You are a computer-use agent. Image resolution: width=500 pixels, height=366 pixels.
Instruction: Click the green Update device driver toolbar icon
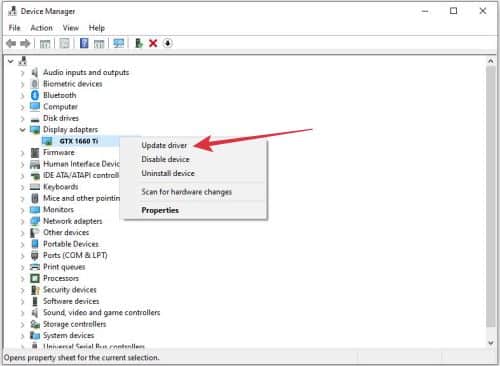[x=139, y=43]
